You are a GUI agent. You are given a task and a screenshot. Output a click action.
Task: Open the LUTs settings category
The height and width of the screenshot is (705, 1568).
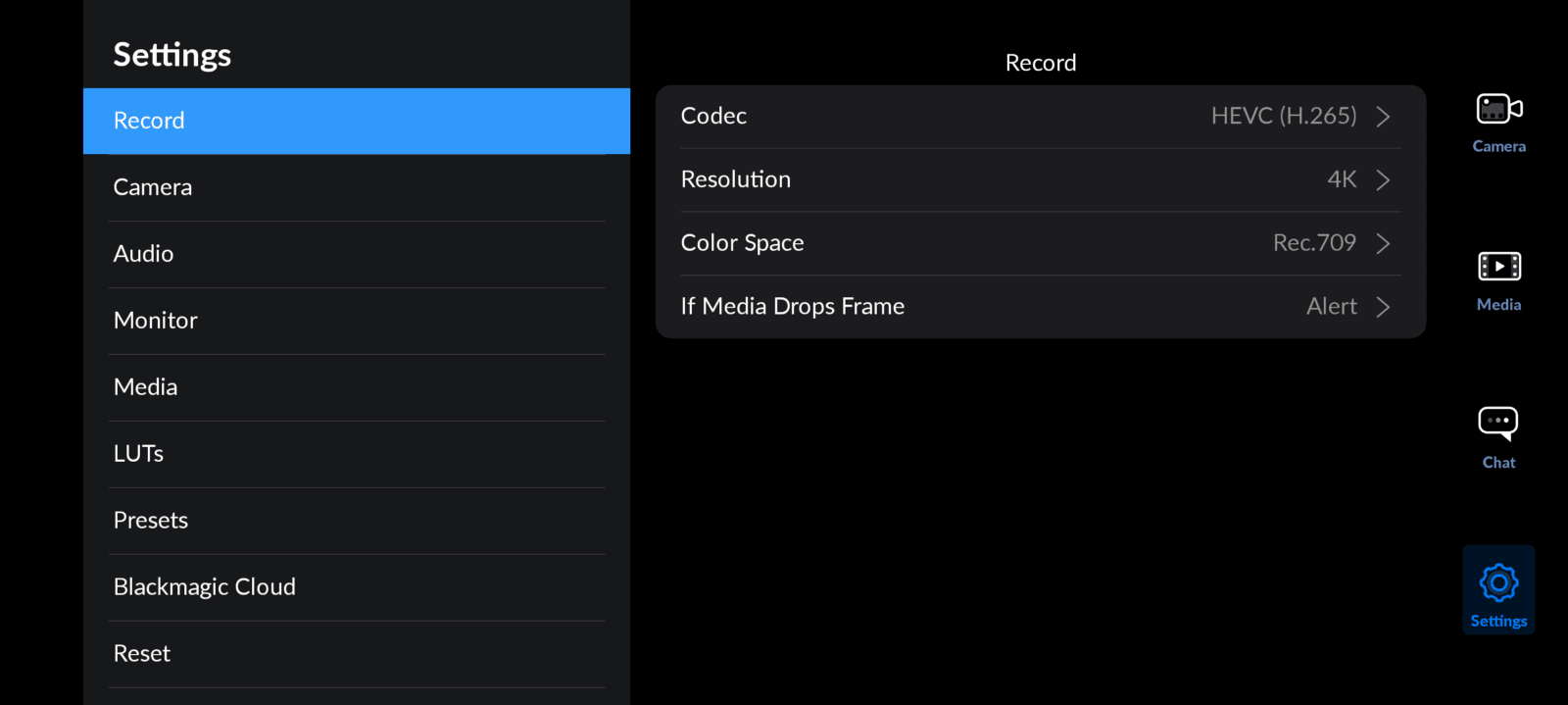(x=356, y=454)
